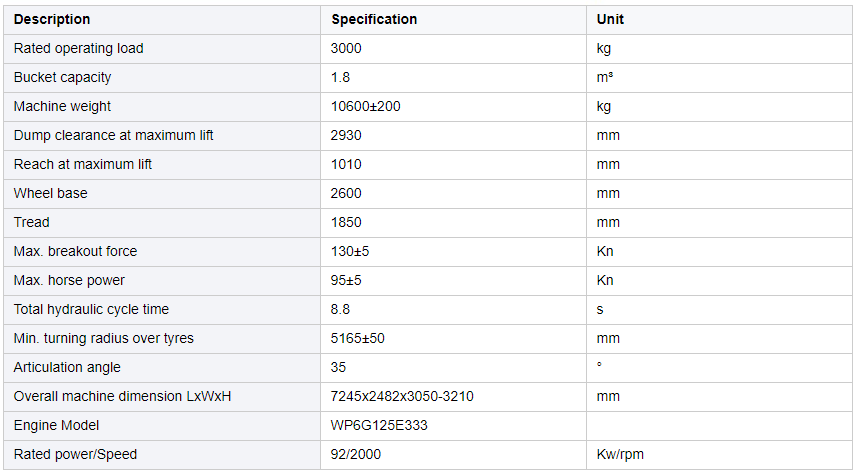
Task: Select the Articulation angle value 35
Action: pyautogui.click(x=338, y=368)
